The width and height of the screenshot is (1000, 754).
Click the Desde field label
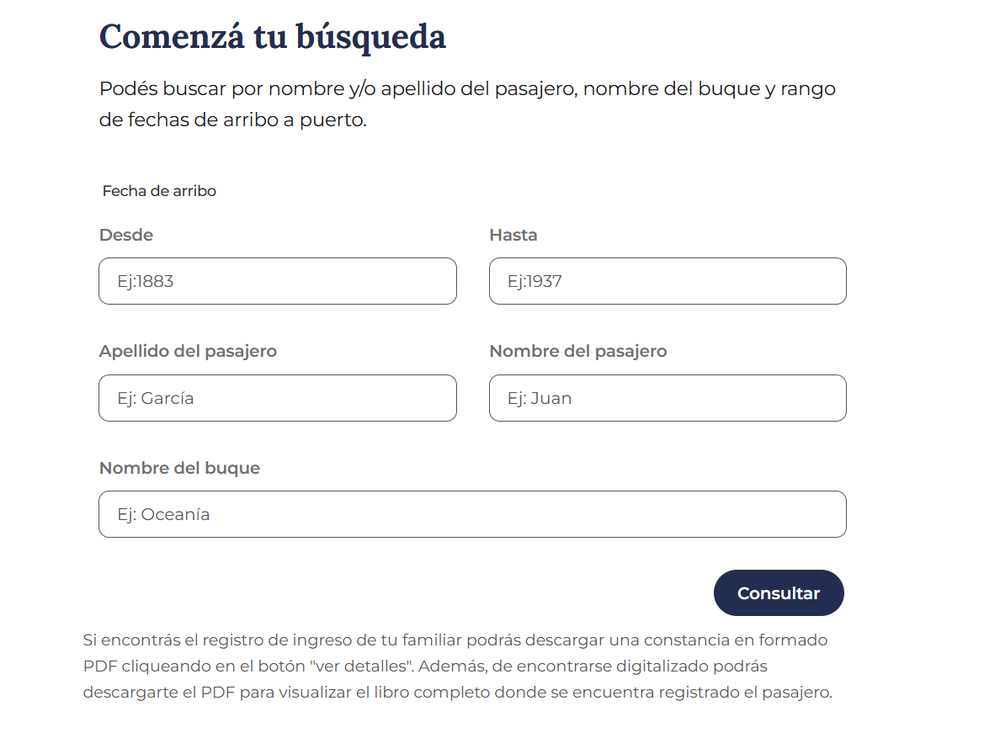point(126,235)
